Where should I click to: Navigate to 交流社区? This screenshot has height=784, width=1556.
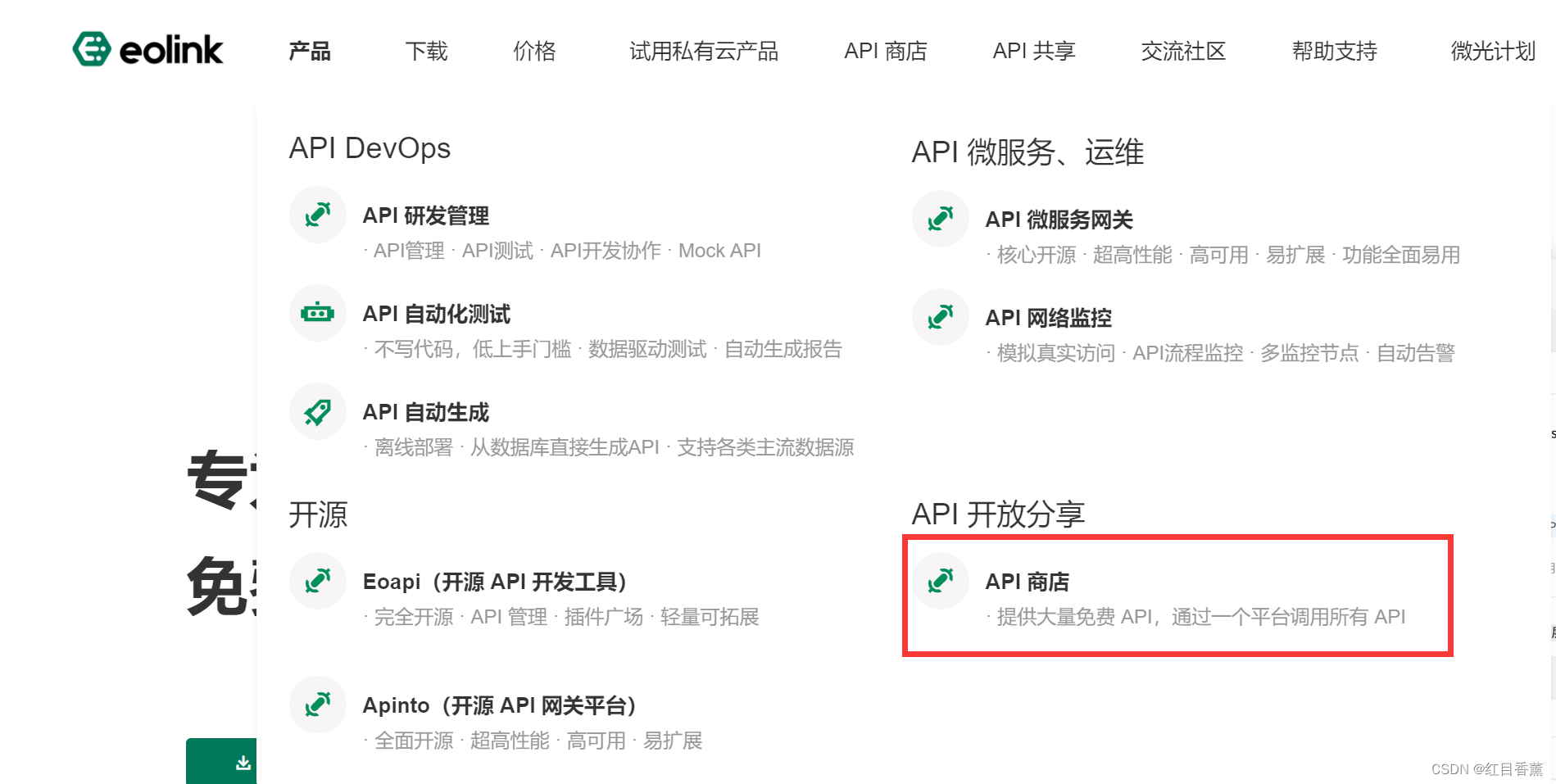tap(1182, 51)
